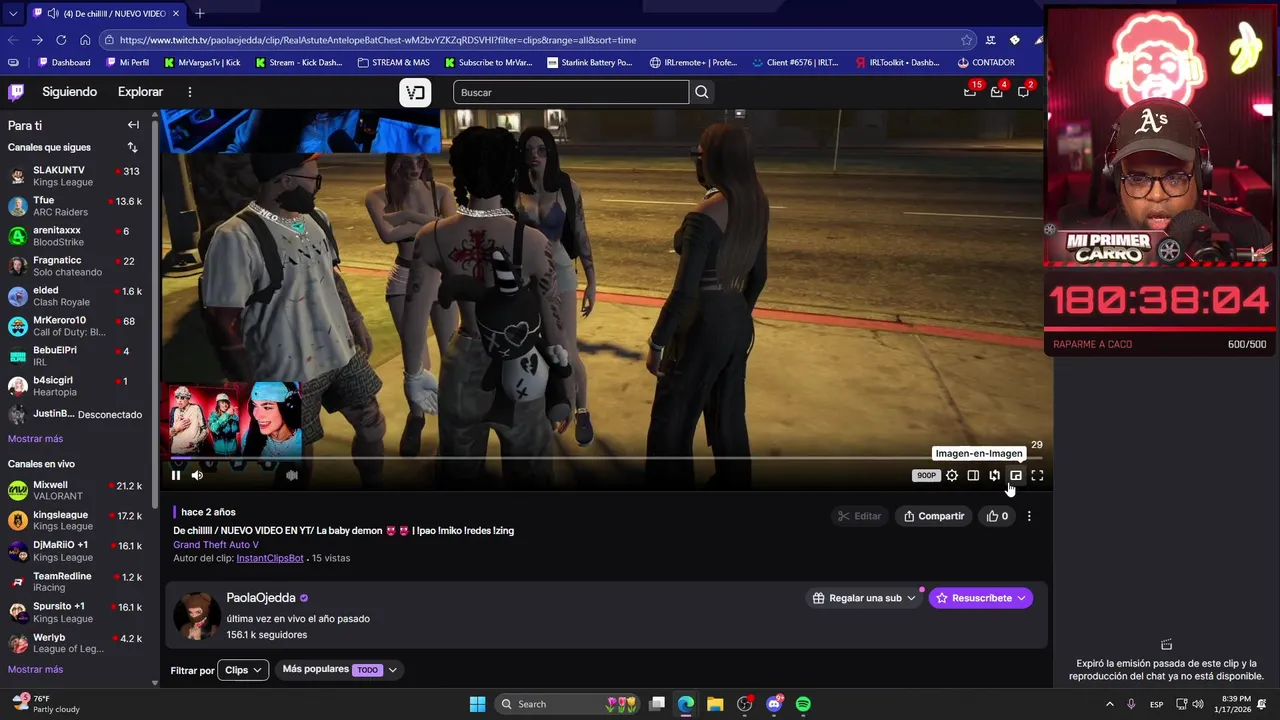1280x720 pixels.
Task: Open the player settings gear
Action: 952,476
